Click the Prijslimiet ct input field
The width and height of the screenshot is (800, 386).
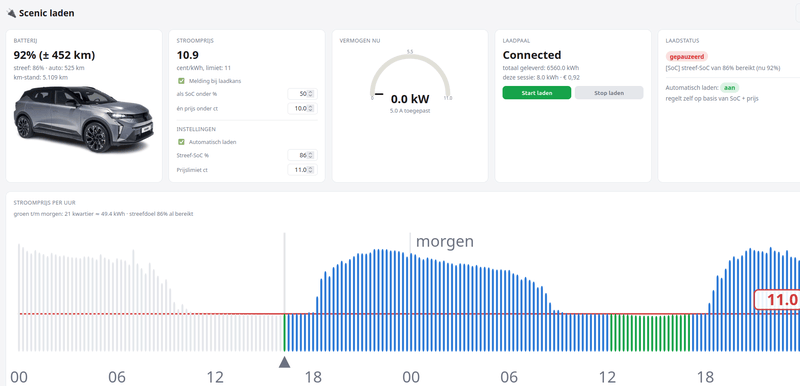coord(302,170)
